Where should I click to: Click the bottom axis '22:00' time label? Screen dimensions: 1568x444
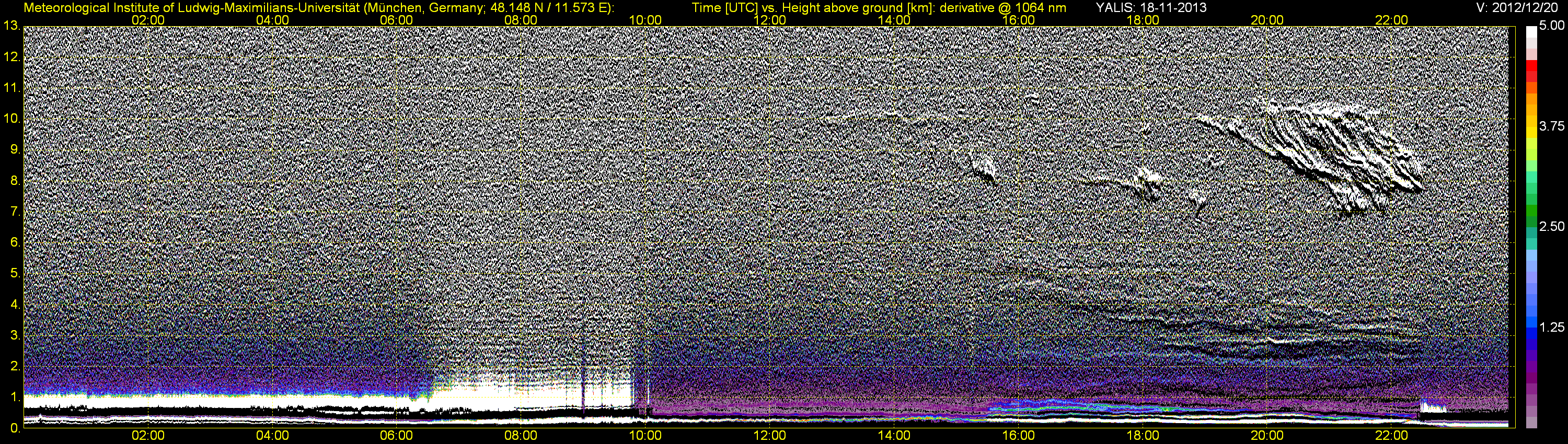[x=1391, y=436]
